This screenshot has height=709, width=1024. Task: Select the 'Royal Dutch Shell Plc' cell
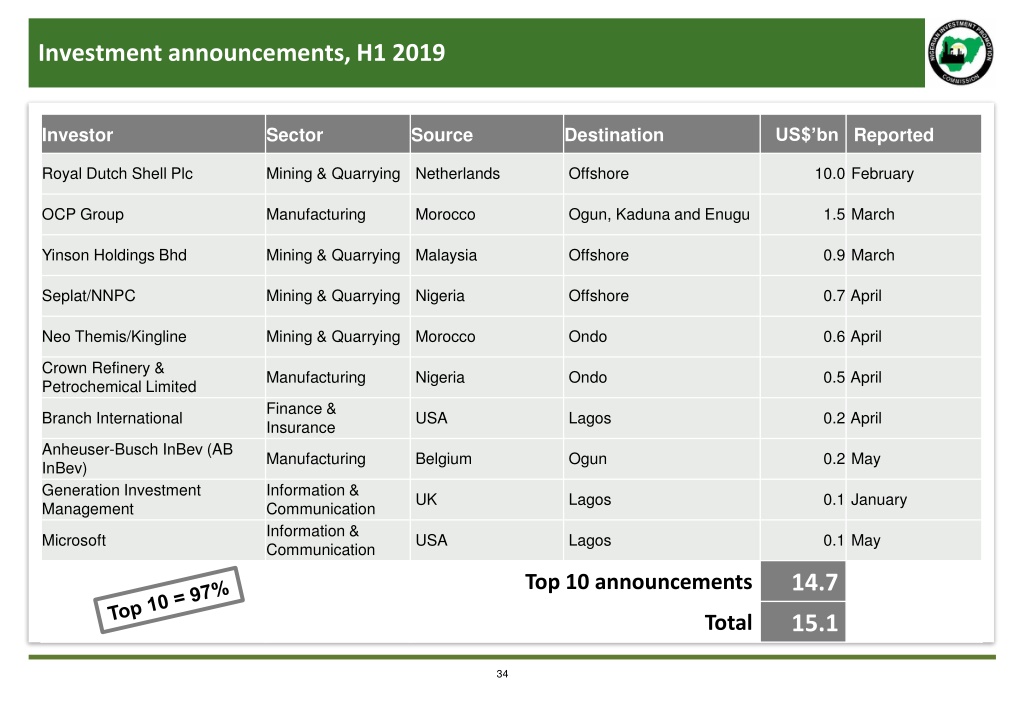(153, 174)
